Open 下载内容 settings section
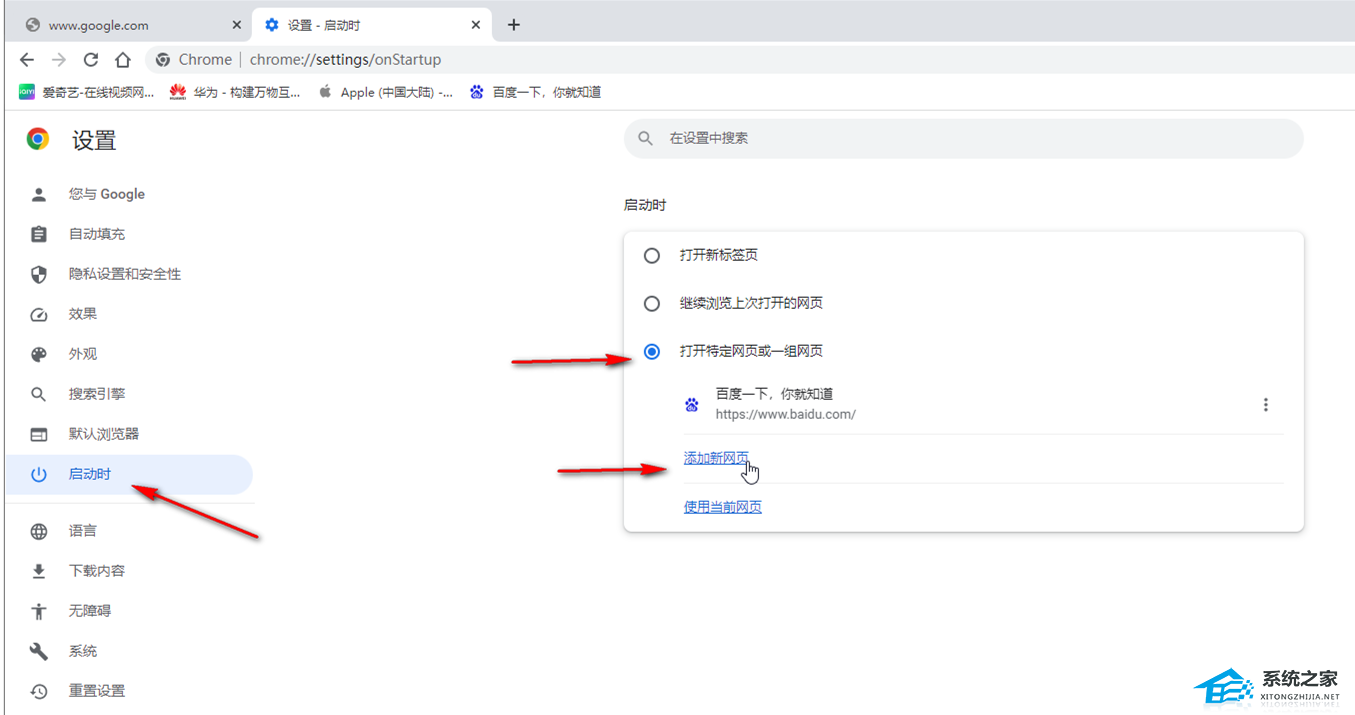The width and height of the screenshot is (1355, 715). 97,571
